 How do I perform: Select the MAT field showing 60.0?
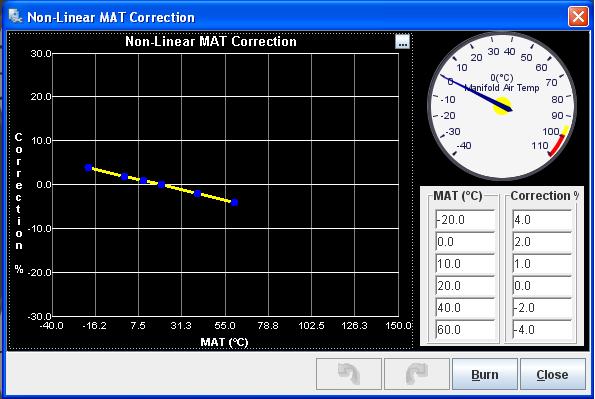click(x=465, y=330)
